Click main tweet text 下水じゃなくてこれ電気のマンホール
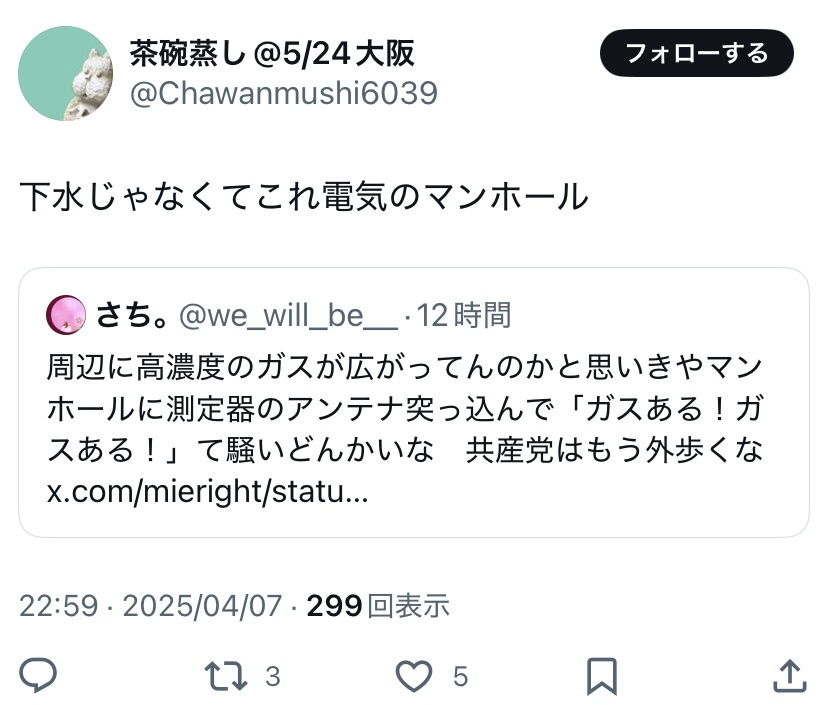This screenshot has width=828, height=705. [x=304, y=197]
